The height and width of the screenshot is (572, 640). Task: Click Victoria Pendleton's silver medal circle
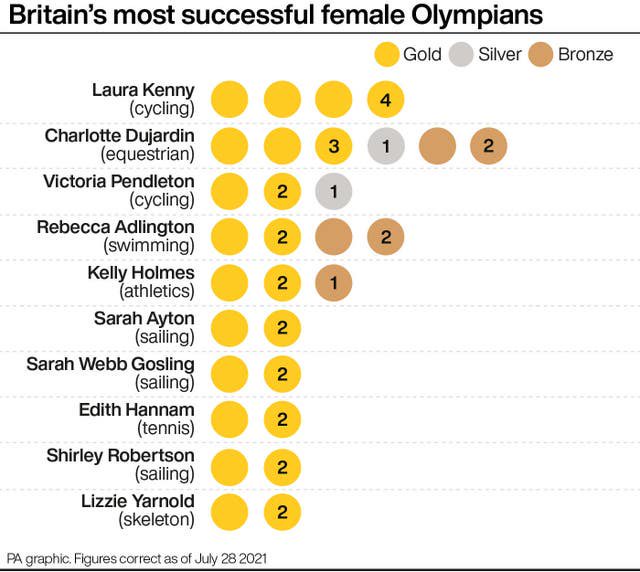click(x=334, y=191)
